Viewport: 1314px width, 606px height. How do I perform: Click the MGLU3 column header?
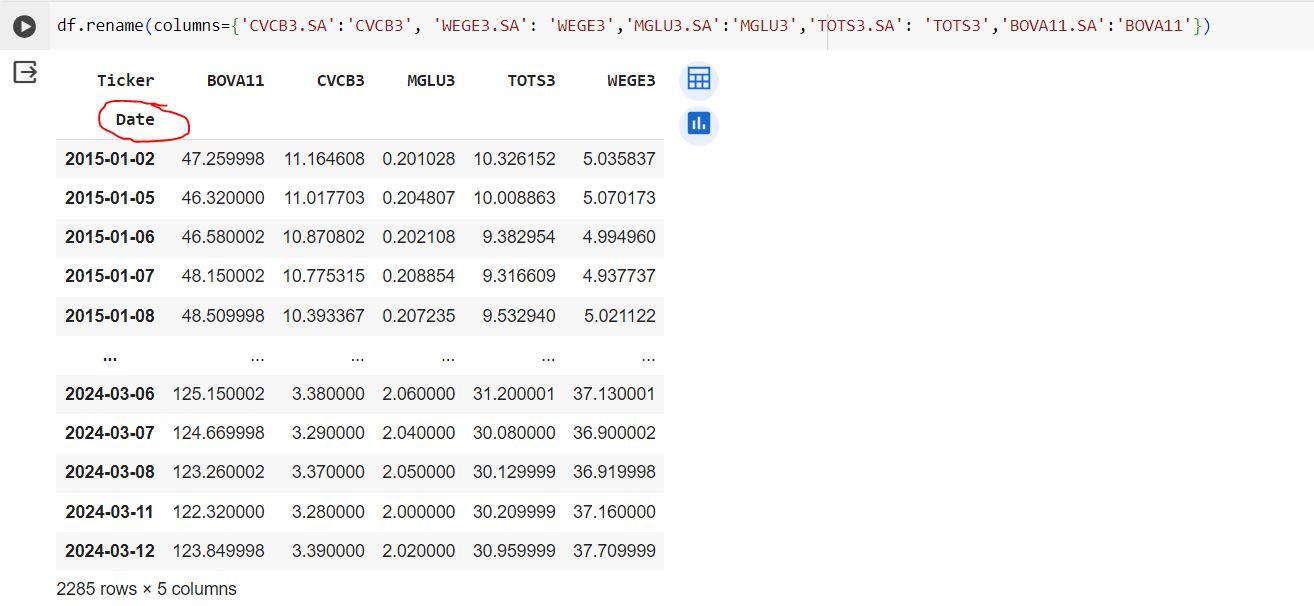click(x=430, y=80)
